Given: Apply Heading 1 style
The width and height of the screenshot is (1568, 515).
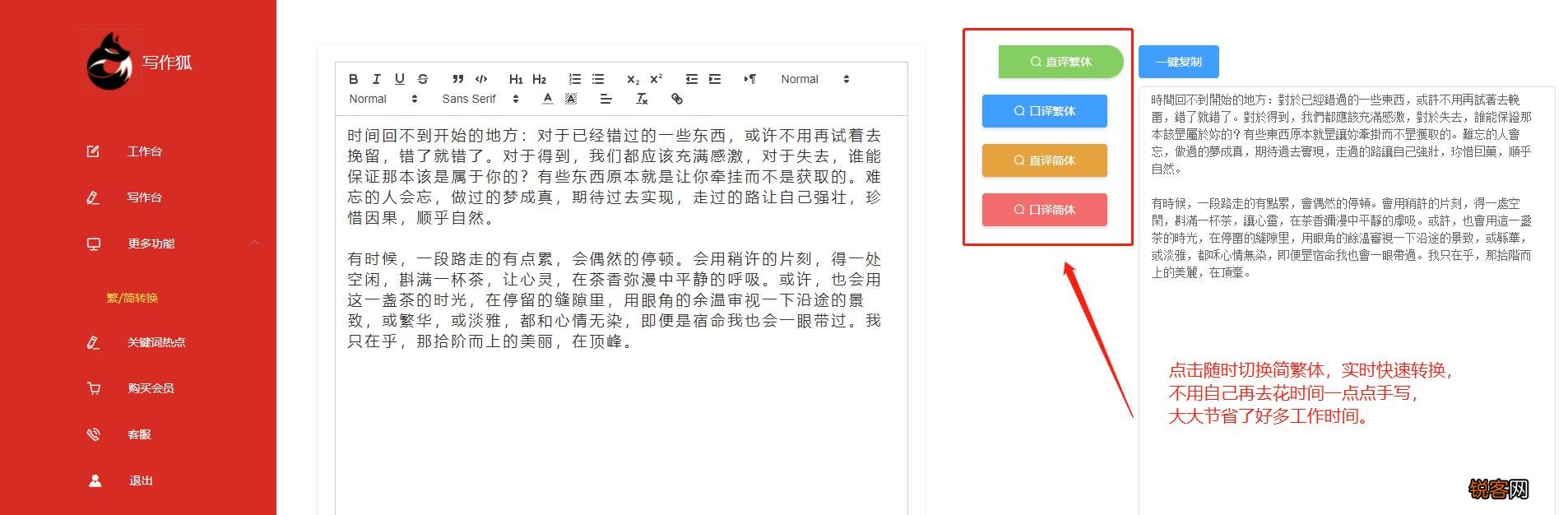Looking at the screenshot, I should (516, 79).
